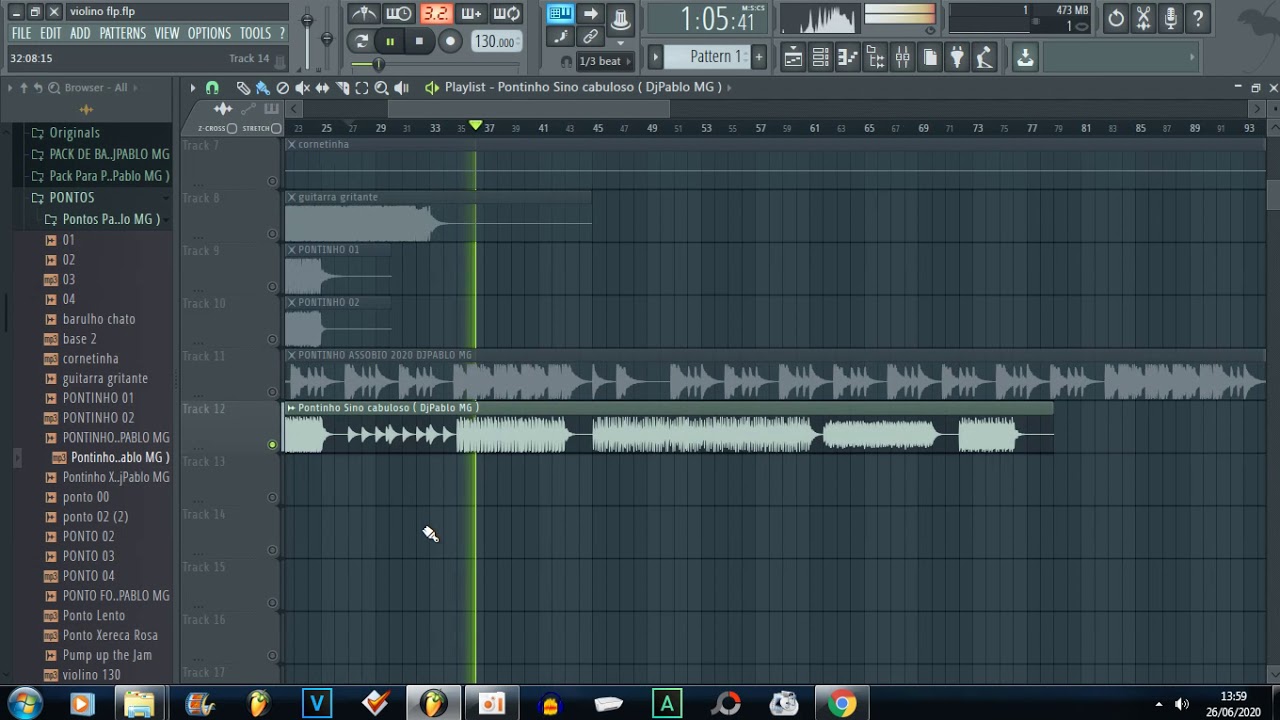Open the Mixer window

coord(902,58)
